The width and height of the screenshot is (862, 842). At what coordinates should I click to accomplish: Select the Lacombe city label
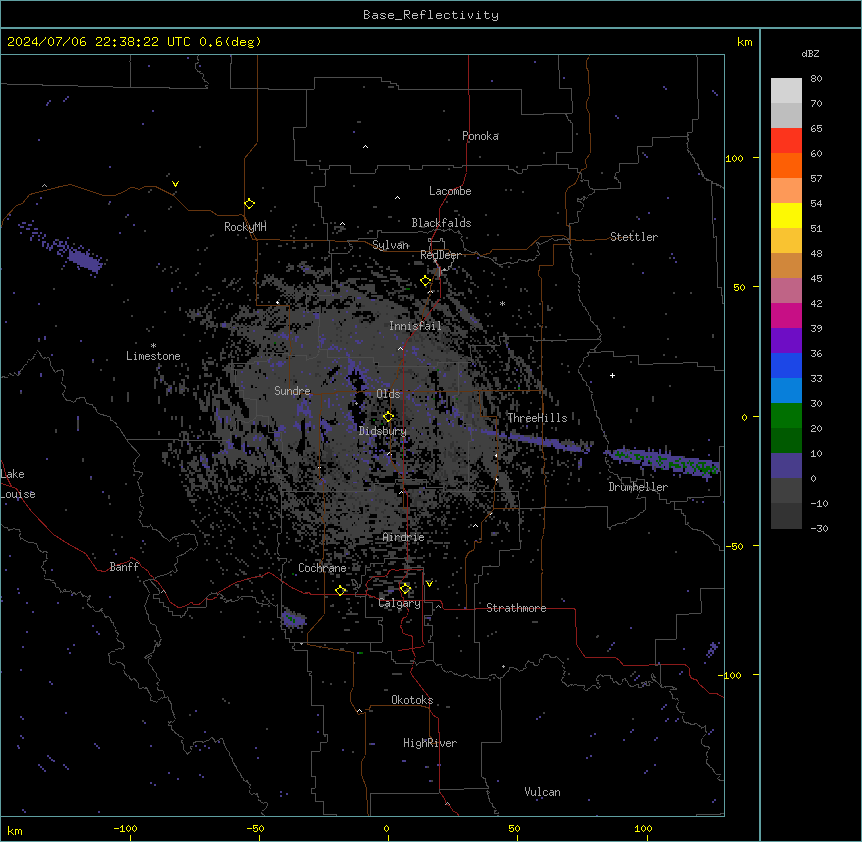point(450,191)
